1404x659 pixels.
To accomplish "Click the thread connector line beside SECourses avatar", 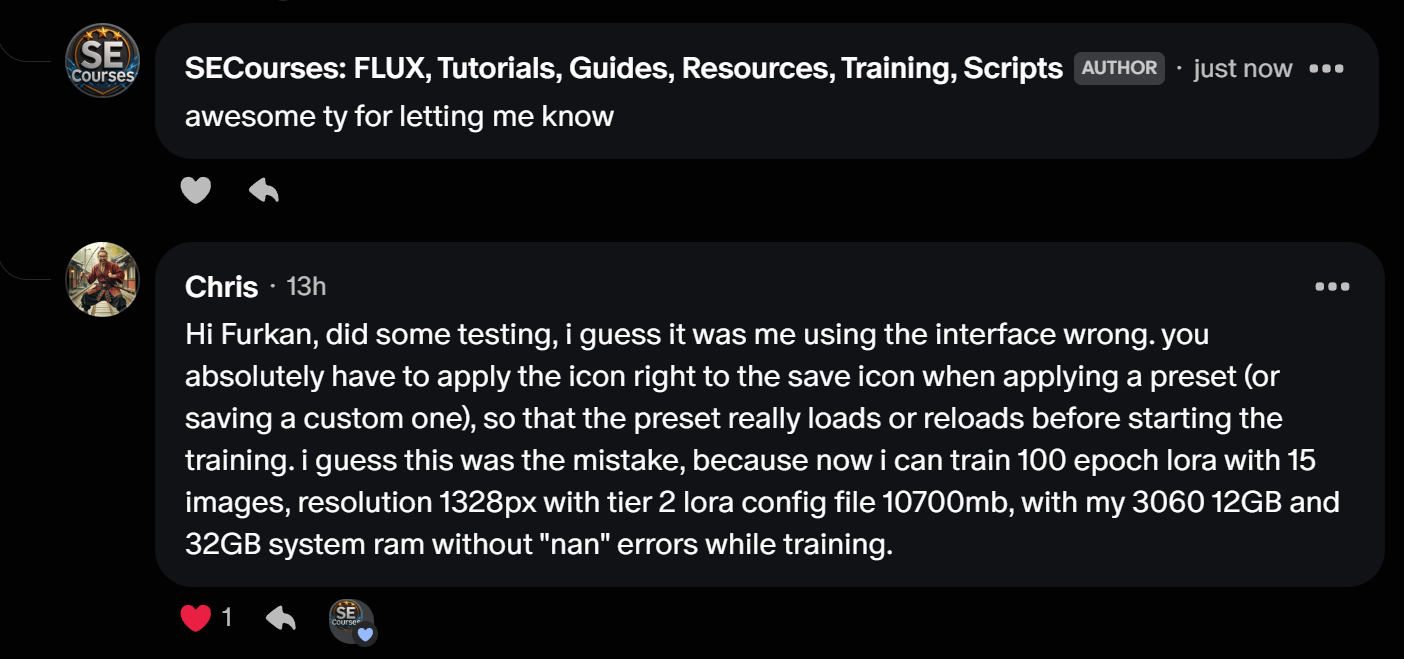I will (x=28, y=55).
